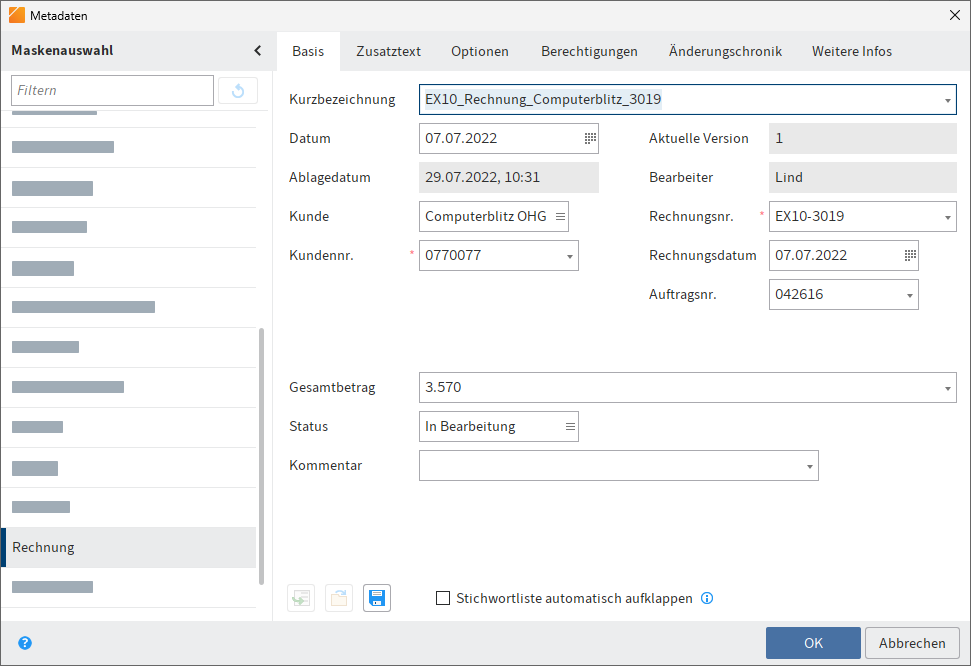Click the mask list vertical scrollbar

click(x=262, y=455)
